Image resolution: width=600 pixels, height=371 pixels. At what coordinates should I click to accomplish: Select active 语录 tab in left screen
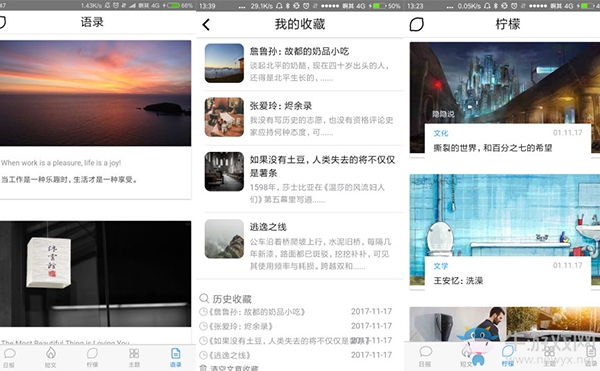click(176, 358)
